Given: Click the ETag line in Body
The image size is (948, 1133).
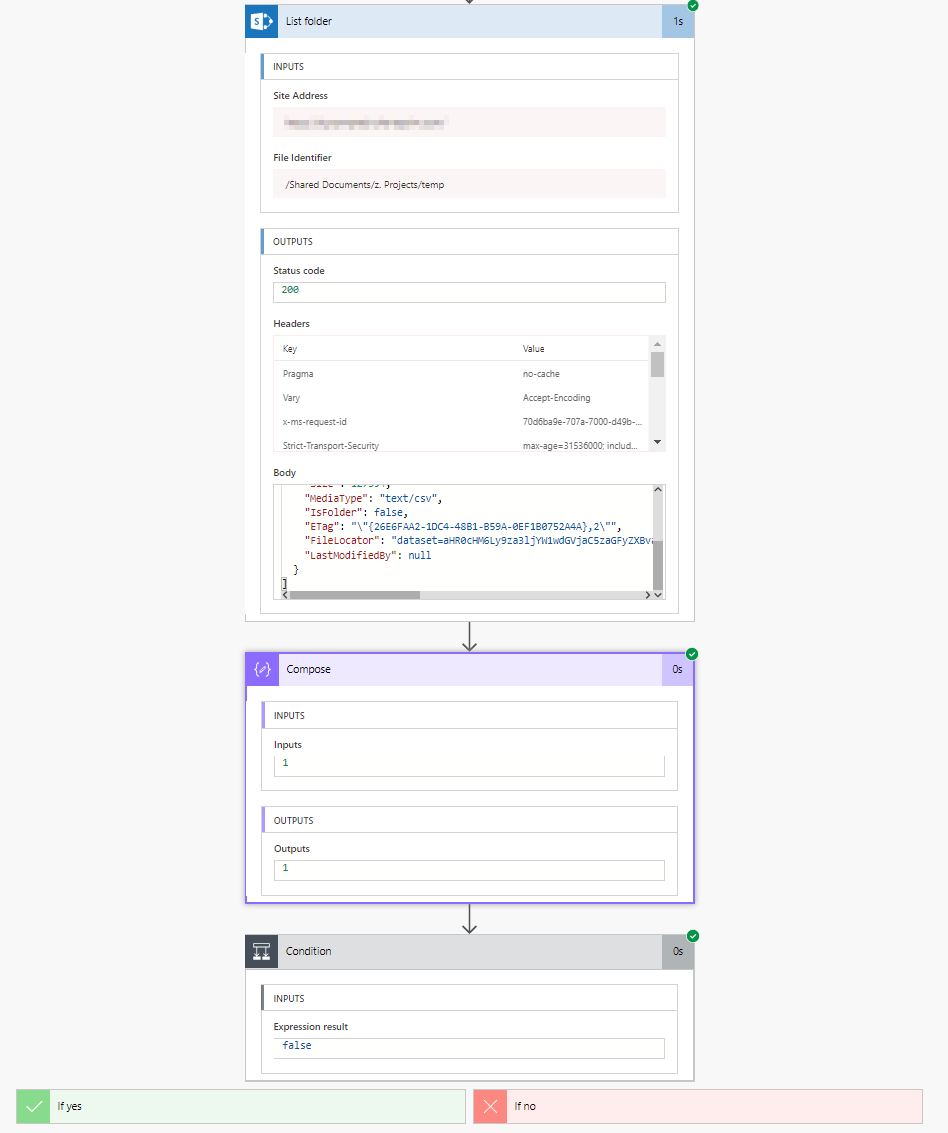Looking at the screenshot, I should click(463, 526).
